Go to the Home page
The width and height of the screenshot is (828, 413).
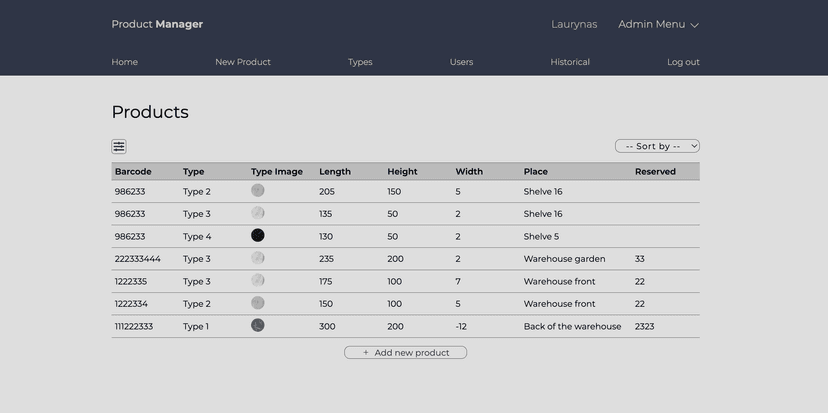point(125,62)
